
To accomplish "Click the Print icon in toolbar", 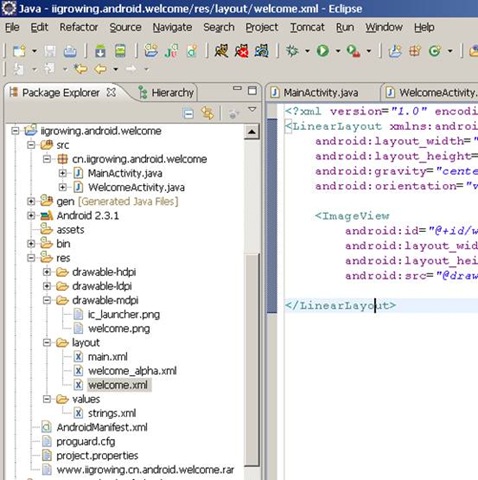I will [x=70, y=51].
